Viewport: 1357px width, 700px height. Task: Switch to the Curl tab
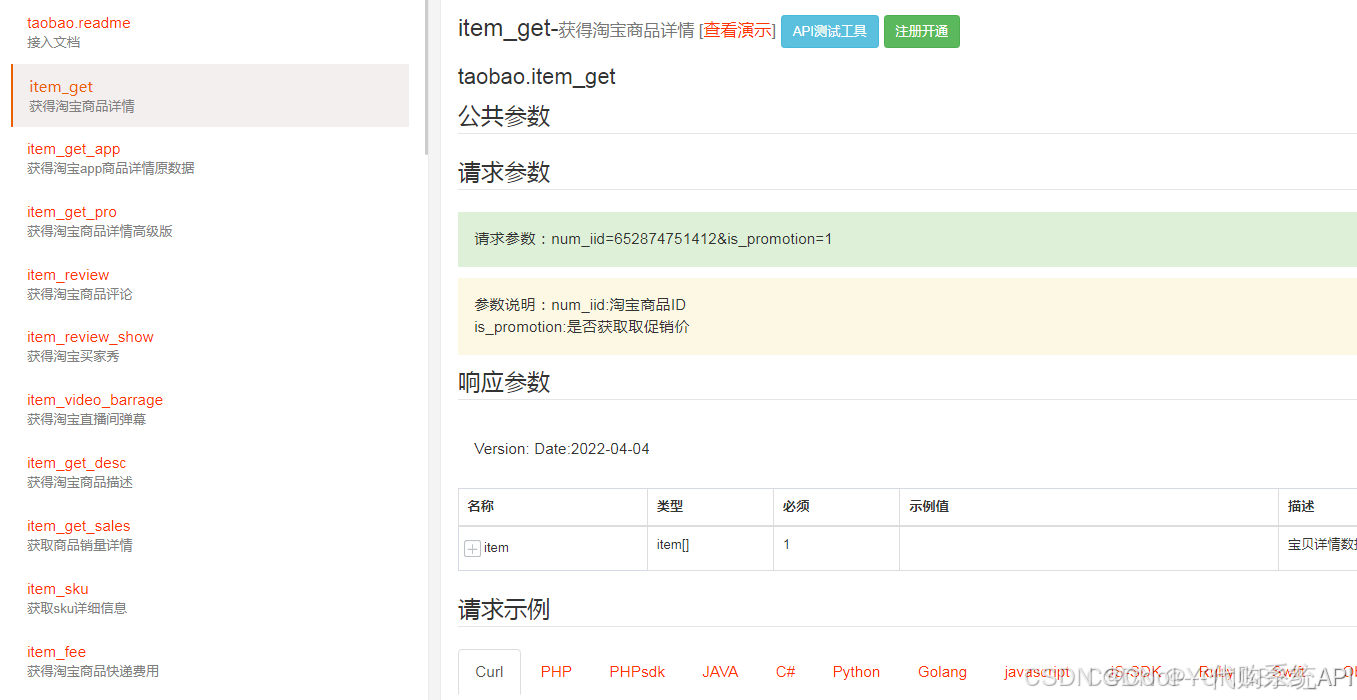pos(490,672)
